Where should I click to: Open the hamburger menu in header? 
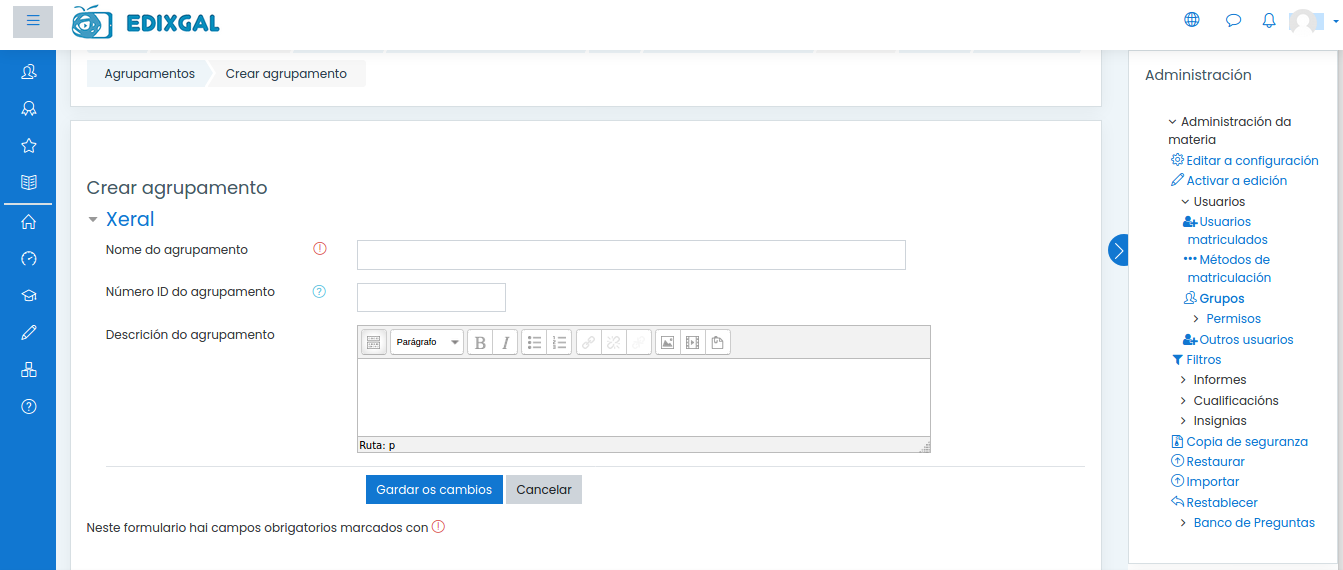pos(33,21)
